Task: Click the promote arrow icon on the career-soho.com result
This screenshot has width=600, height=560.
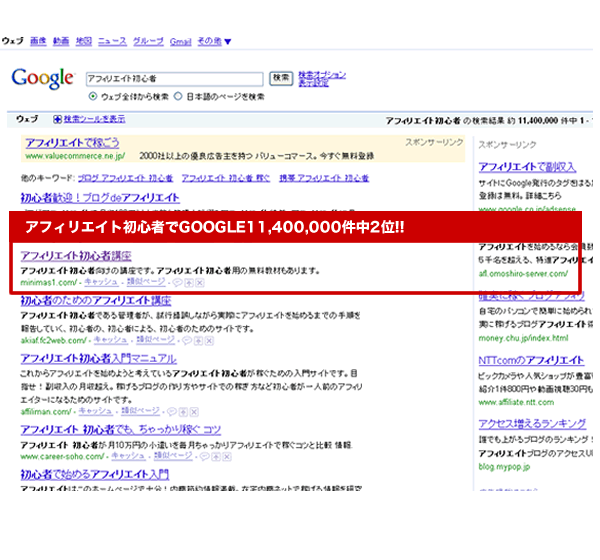Action: pos(216,456)
